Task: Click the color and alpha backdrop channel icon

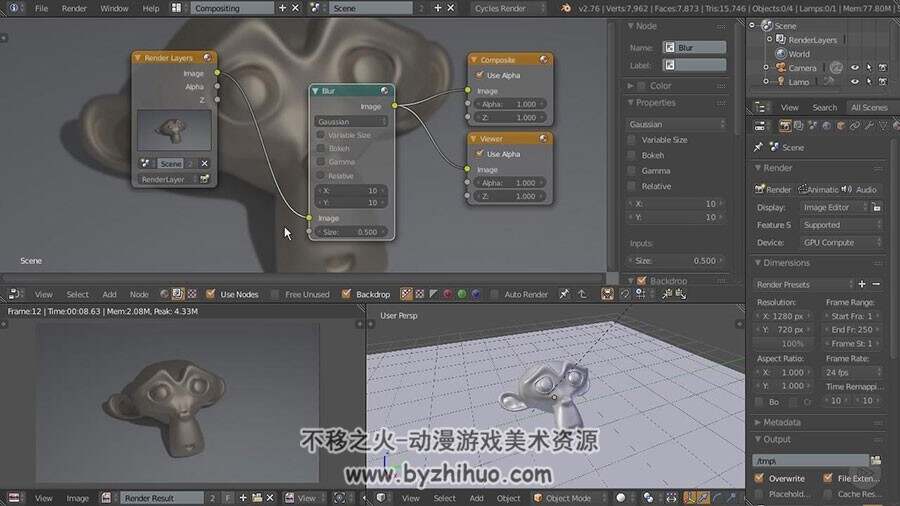Action: 406,294
